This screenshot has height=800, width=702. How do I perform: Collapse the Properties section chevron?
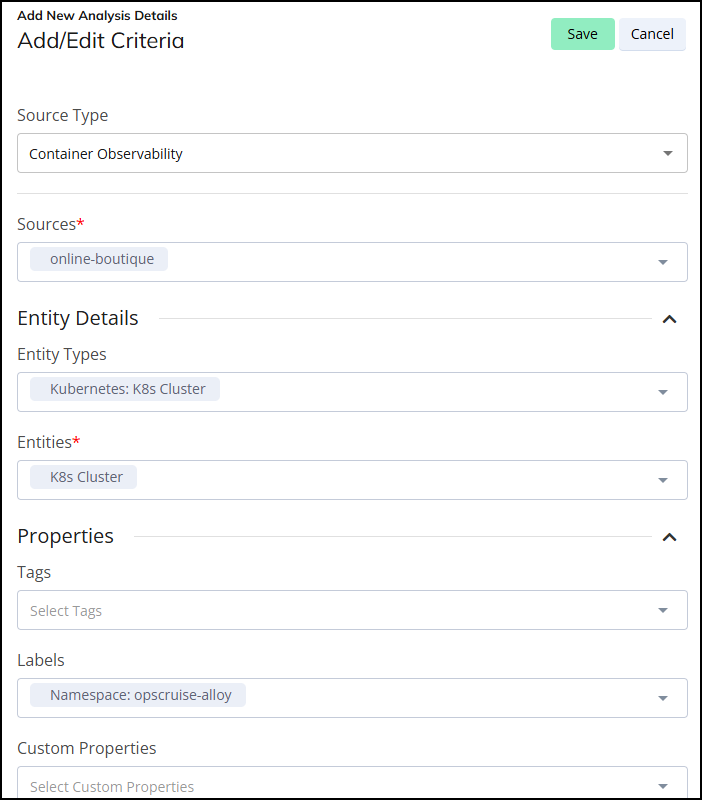pos(670,537)
